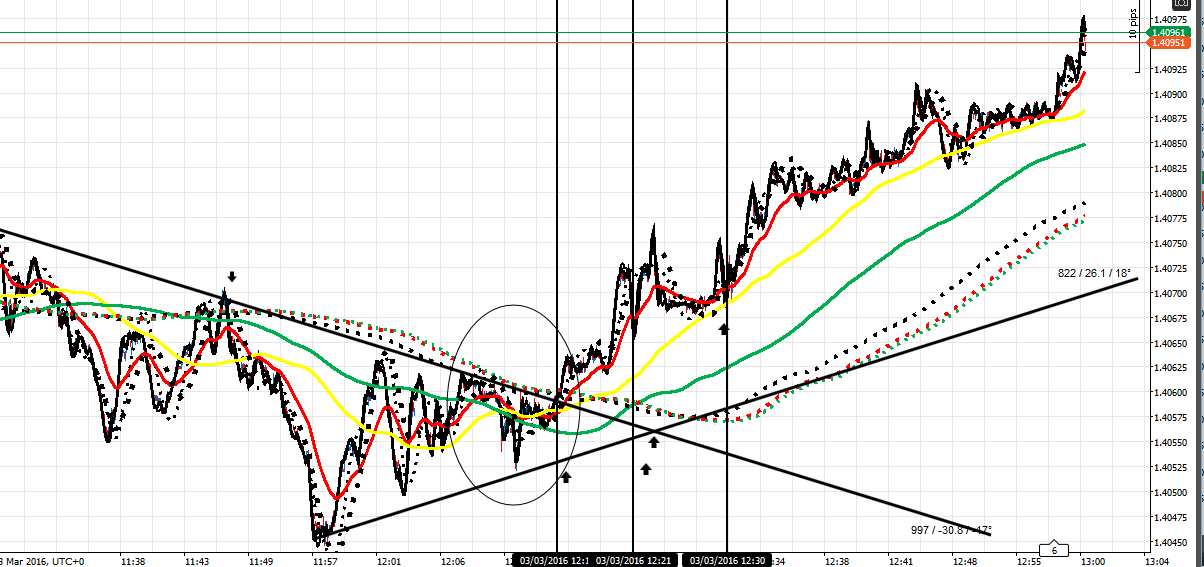Click the 1.40925 price axis label

(1170, 70)
